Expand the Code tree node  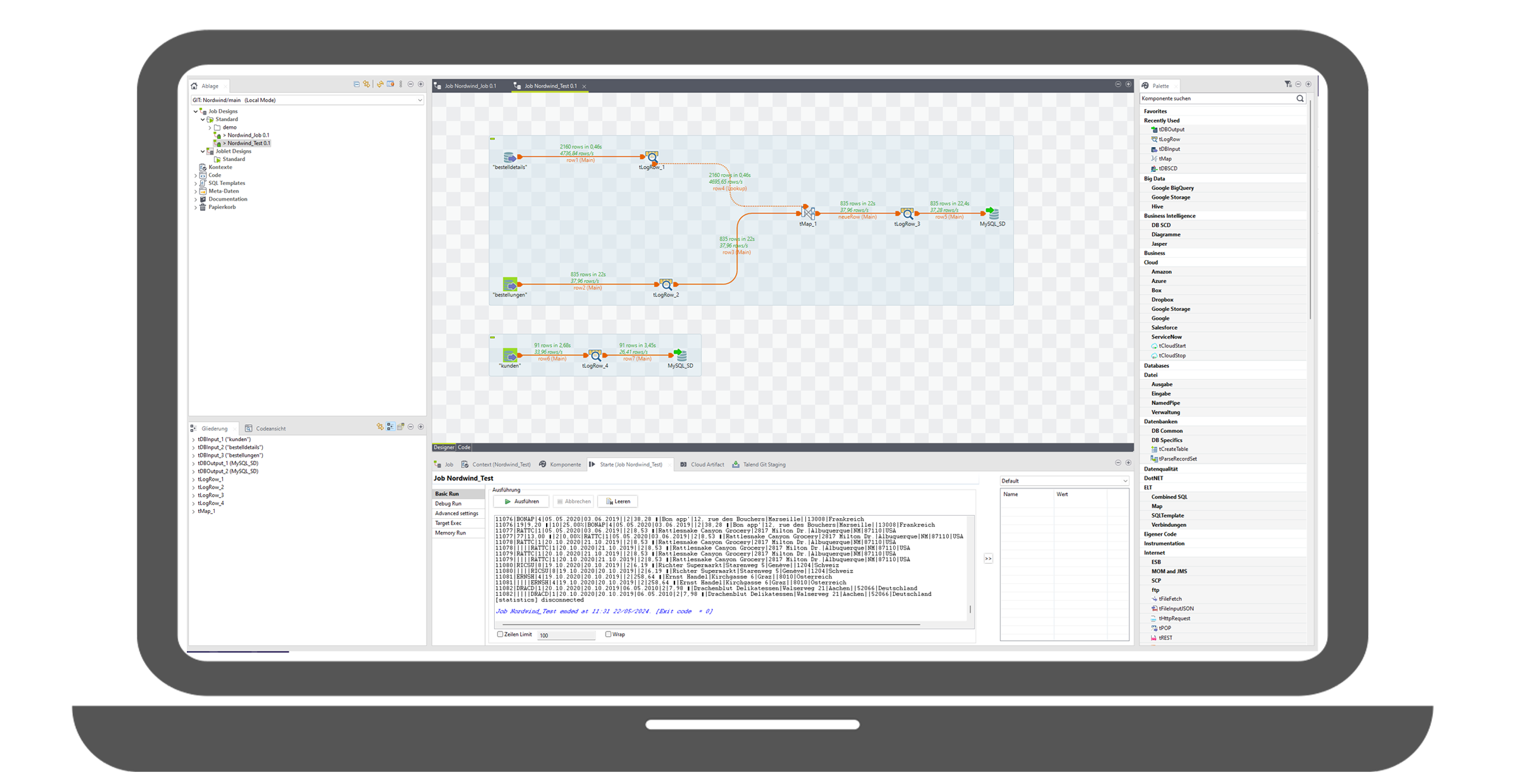(x=195, y=175)
